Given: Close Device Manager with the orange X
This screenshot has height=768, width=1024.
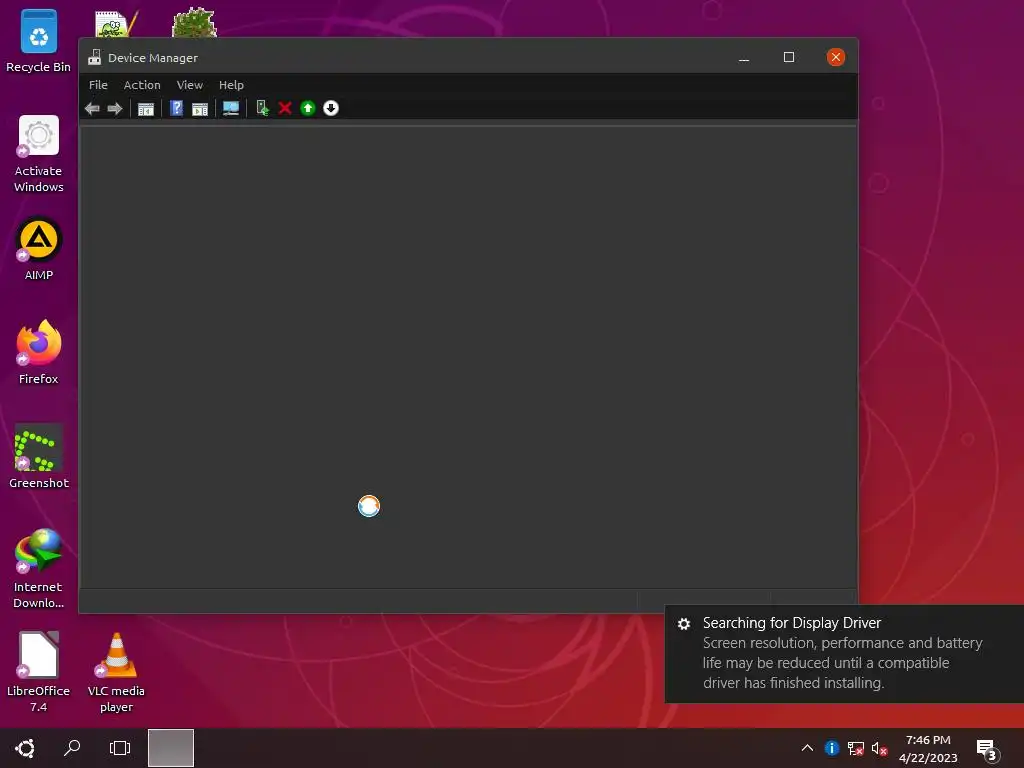Looking at the screenshot, I should point(835,57).
